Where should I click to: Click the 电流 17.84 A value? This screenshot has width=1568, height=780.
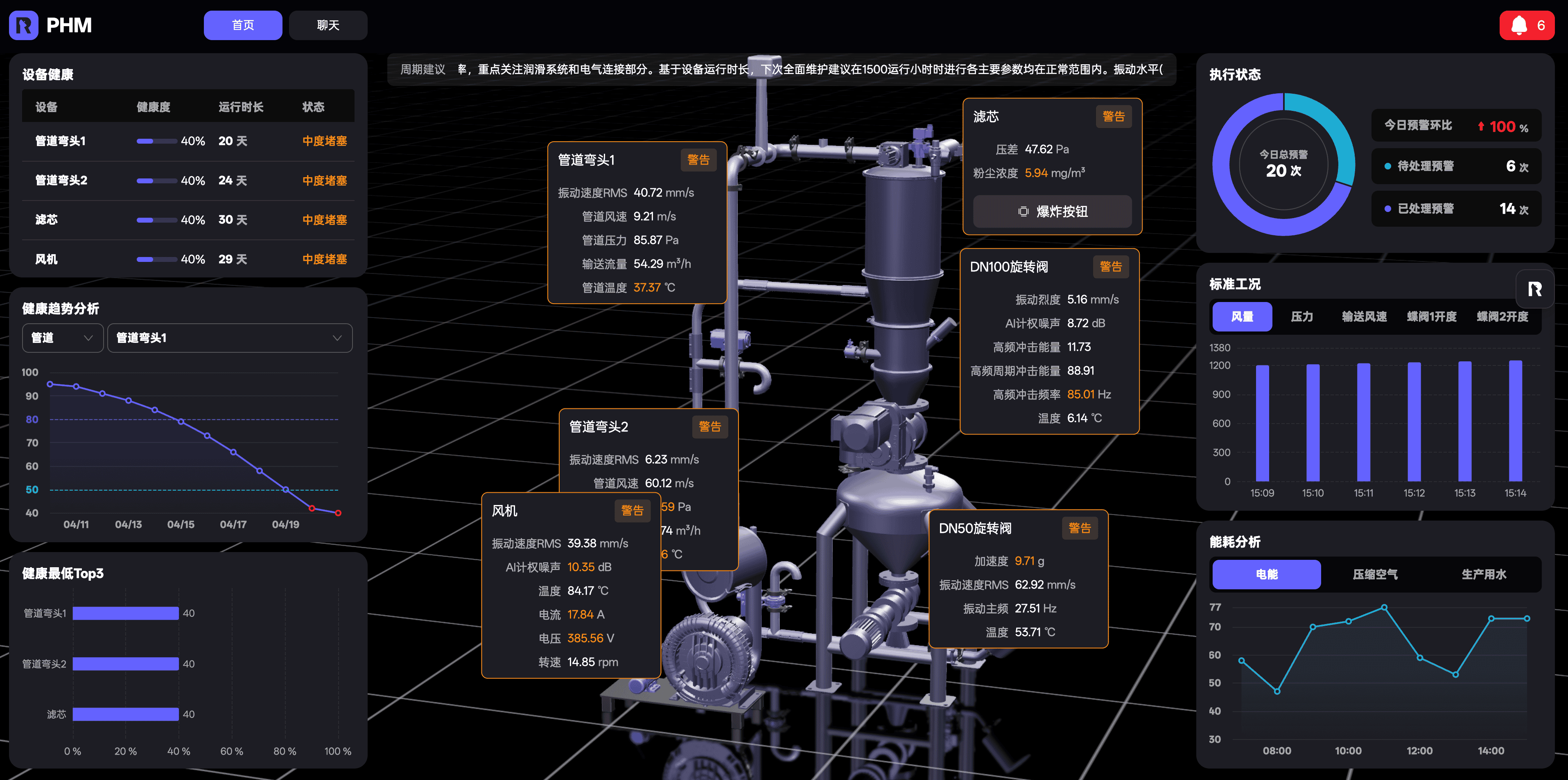click(585, 615)
